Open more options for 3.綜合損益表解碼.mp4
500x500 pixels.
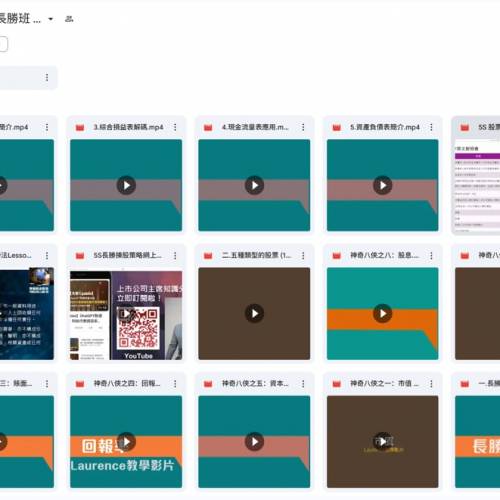[x=175, y=127]
